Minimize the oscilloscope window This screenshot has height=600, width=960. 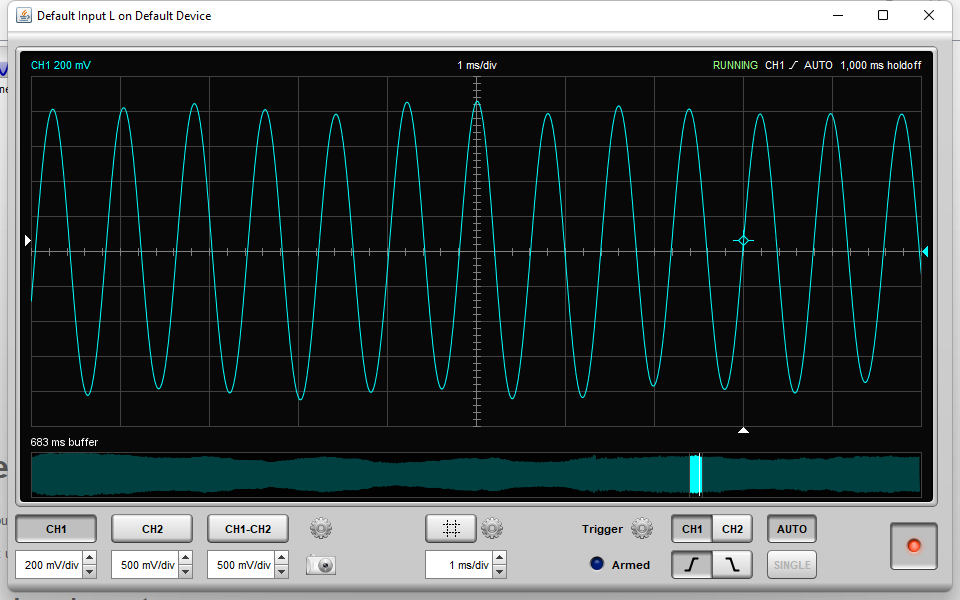pos(838,15)
